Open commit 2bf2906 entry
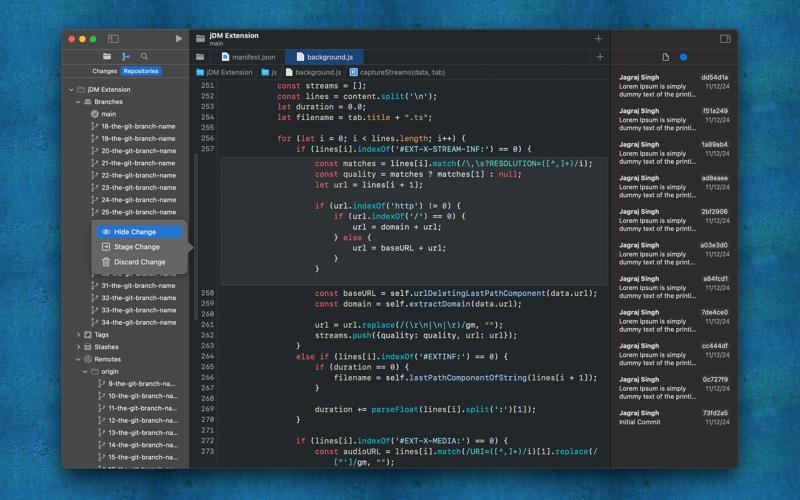This screenshot has width=800, height=500. pyautogui.click(x=674, y=220)
